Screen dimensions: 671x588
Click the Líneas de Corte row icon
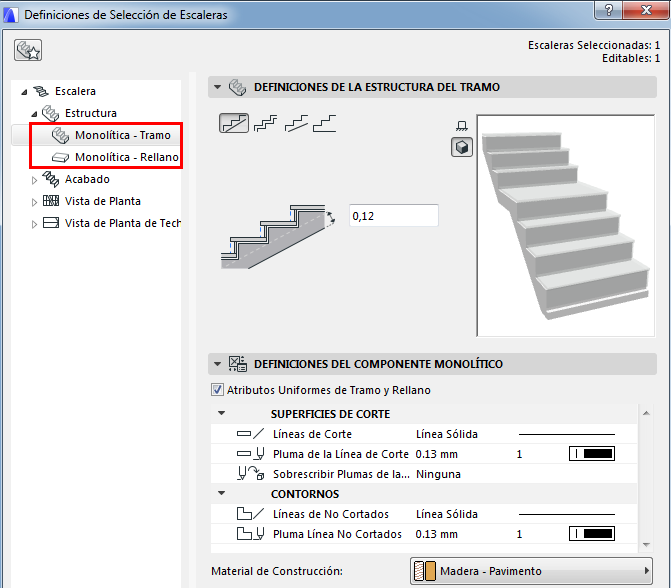coord(250,434)
